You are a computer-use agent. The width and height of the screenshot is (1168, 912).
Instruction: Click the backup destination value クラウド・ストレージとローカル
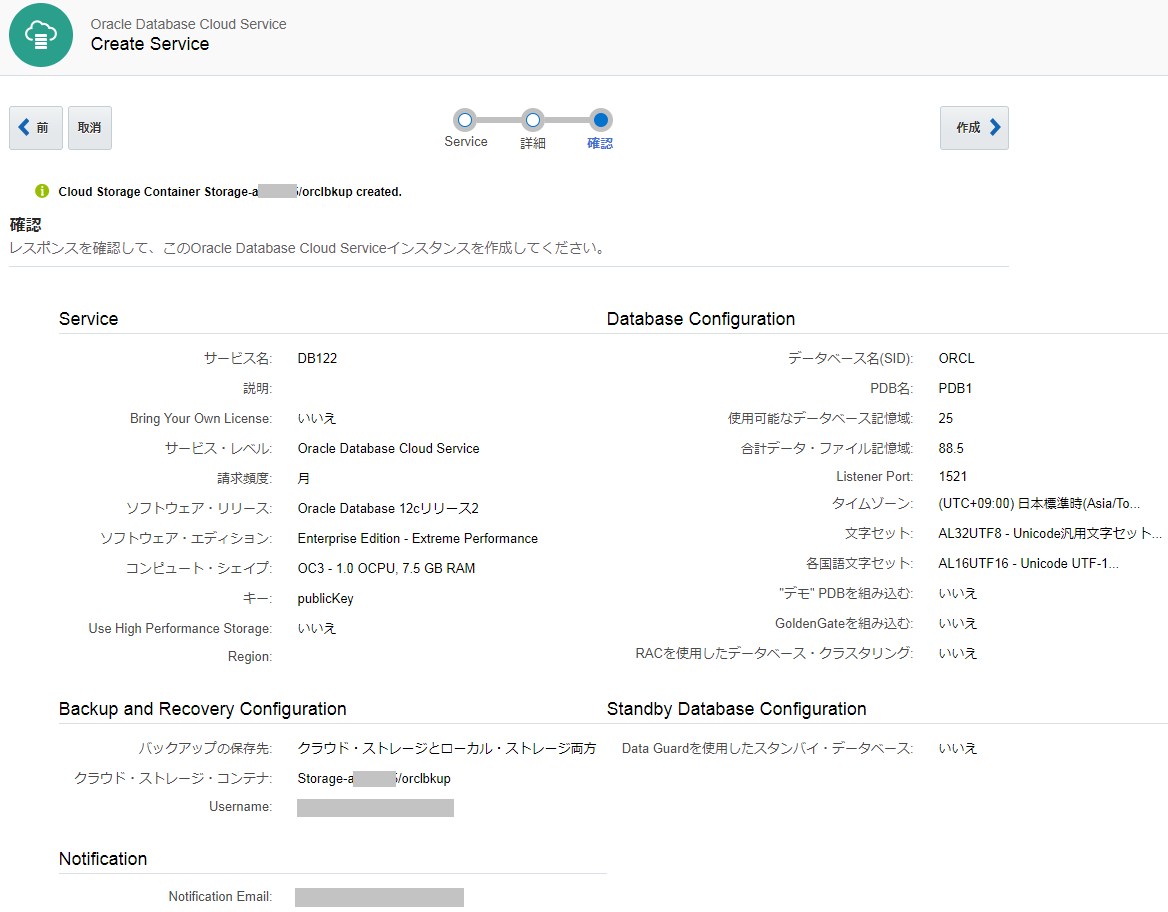(447, 749)
